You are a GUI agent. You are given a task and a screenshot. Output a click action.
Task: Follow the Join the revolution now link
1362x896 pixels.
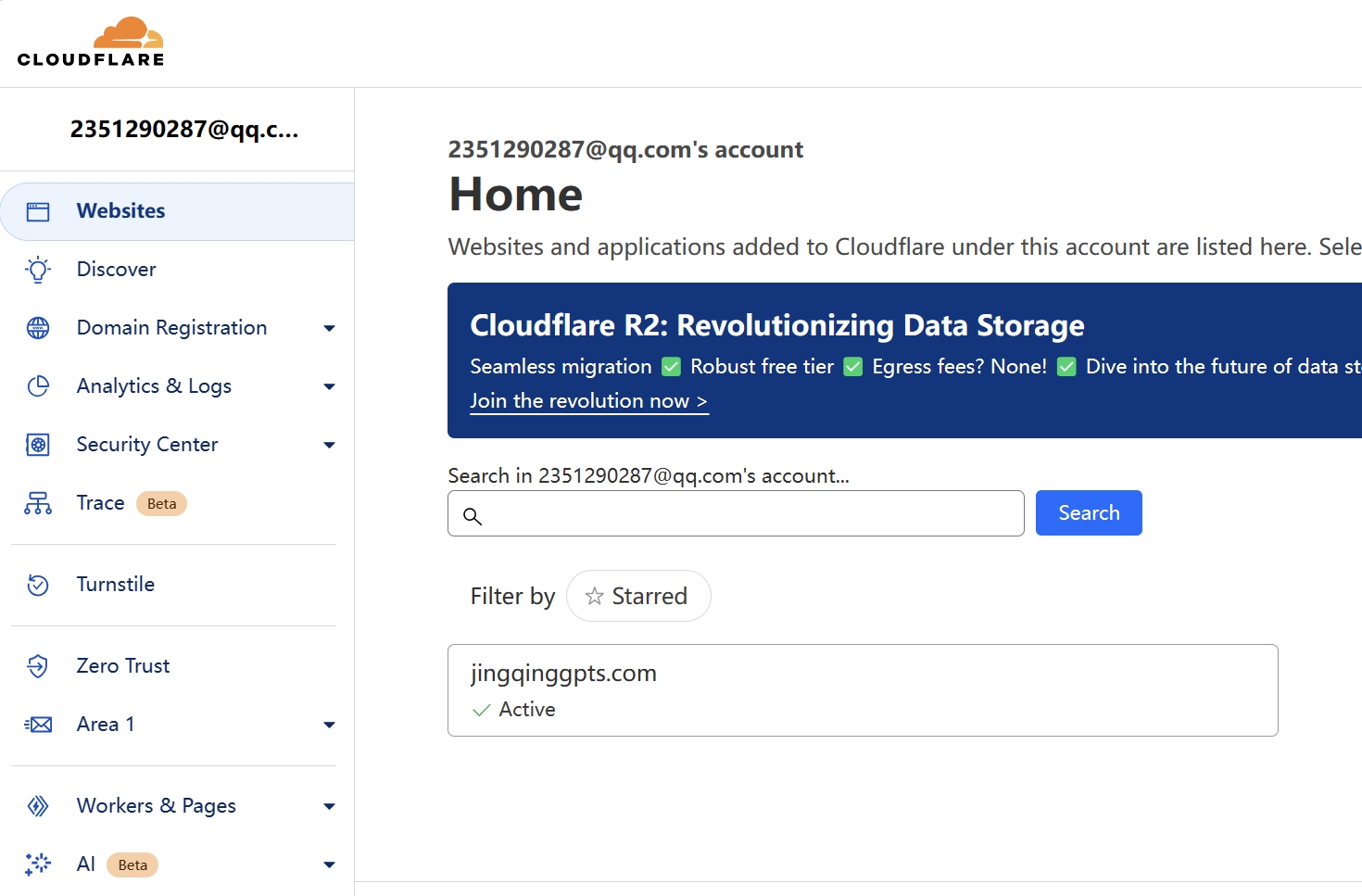coord(588,401)
